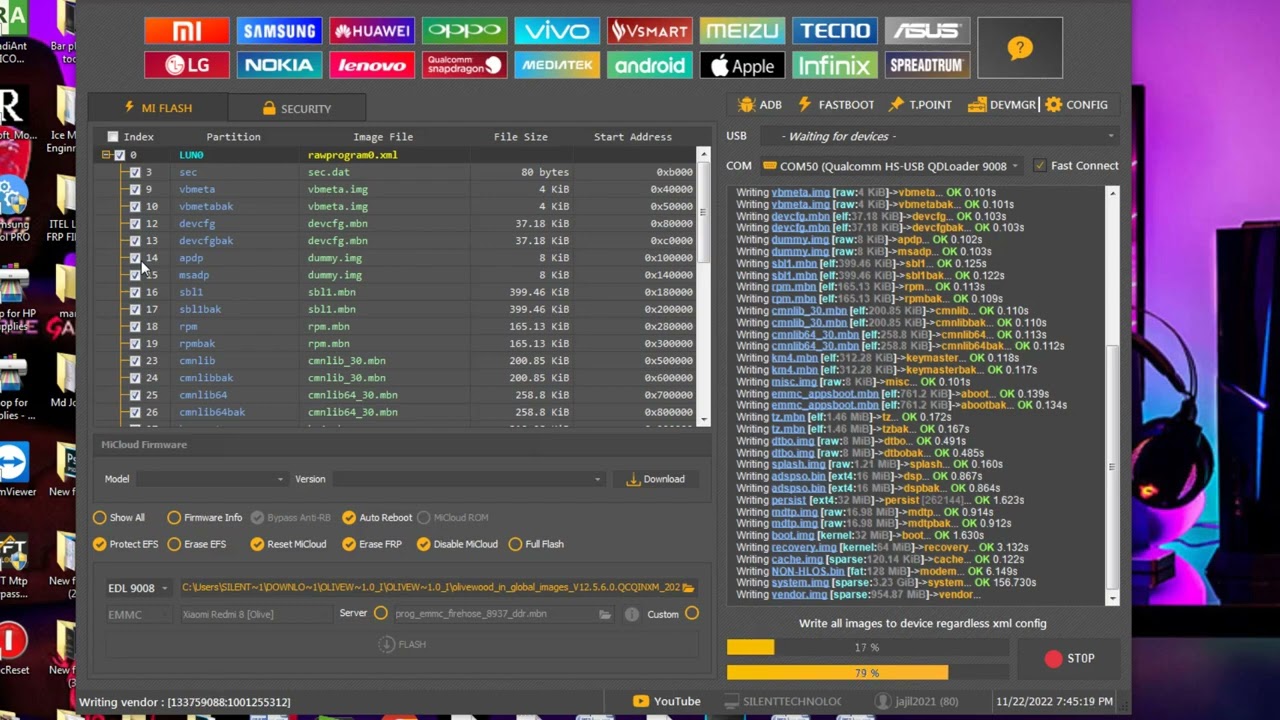Select the Asus brand tile

[x=927, y=31]
